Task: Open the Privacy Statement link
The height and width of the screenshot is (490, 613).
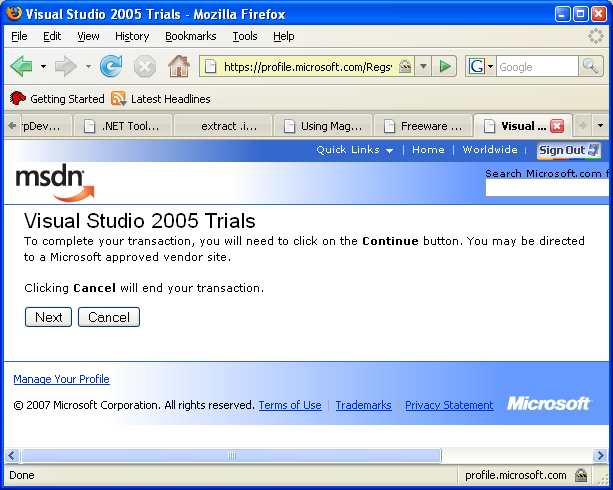Action: 449,405
